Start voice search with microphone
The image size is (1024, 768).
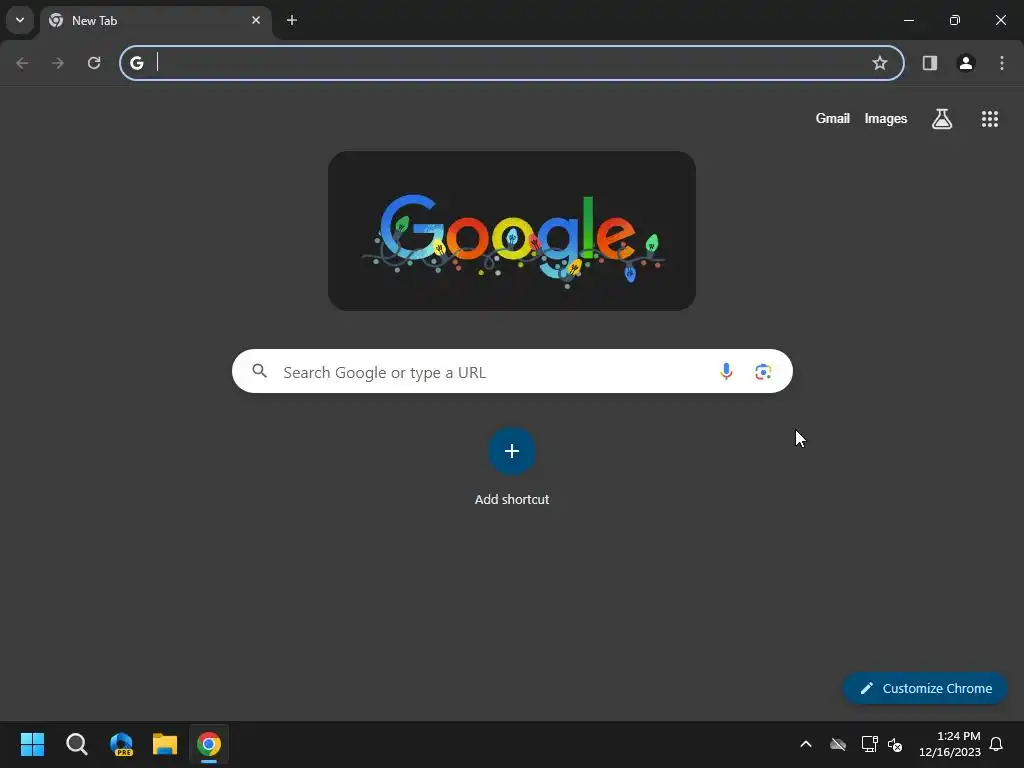(x=726, y=372)
